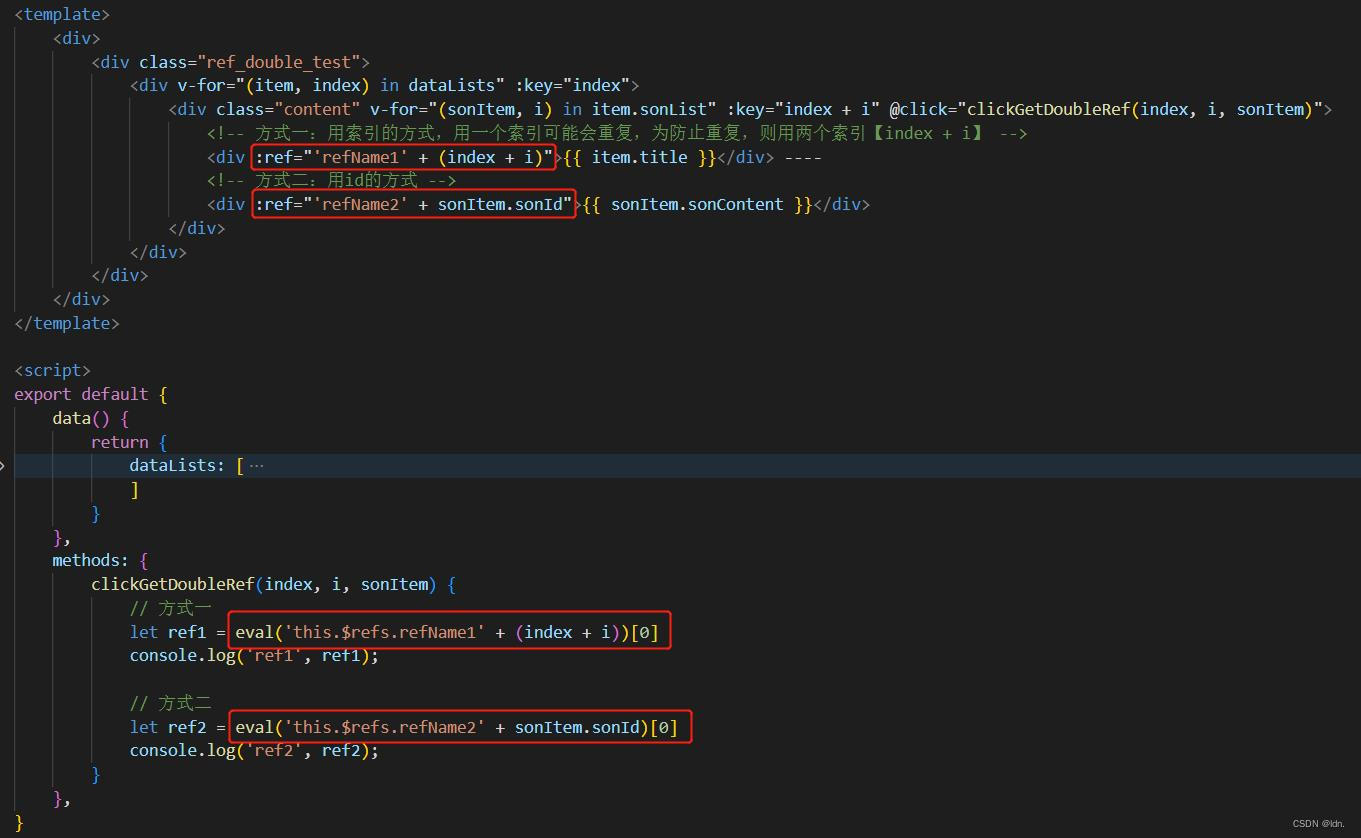Click console.log('ref2', ref2) line

tap(254, 751)
